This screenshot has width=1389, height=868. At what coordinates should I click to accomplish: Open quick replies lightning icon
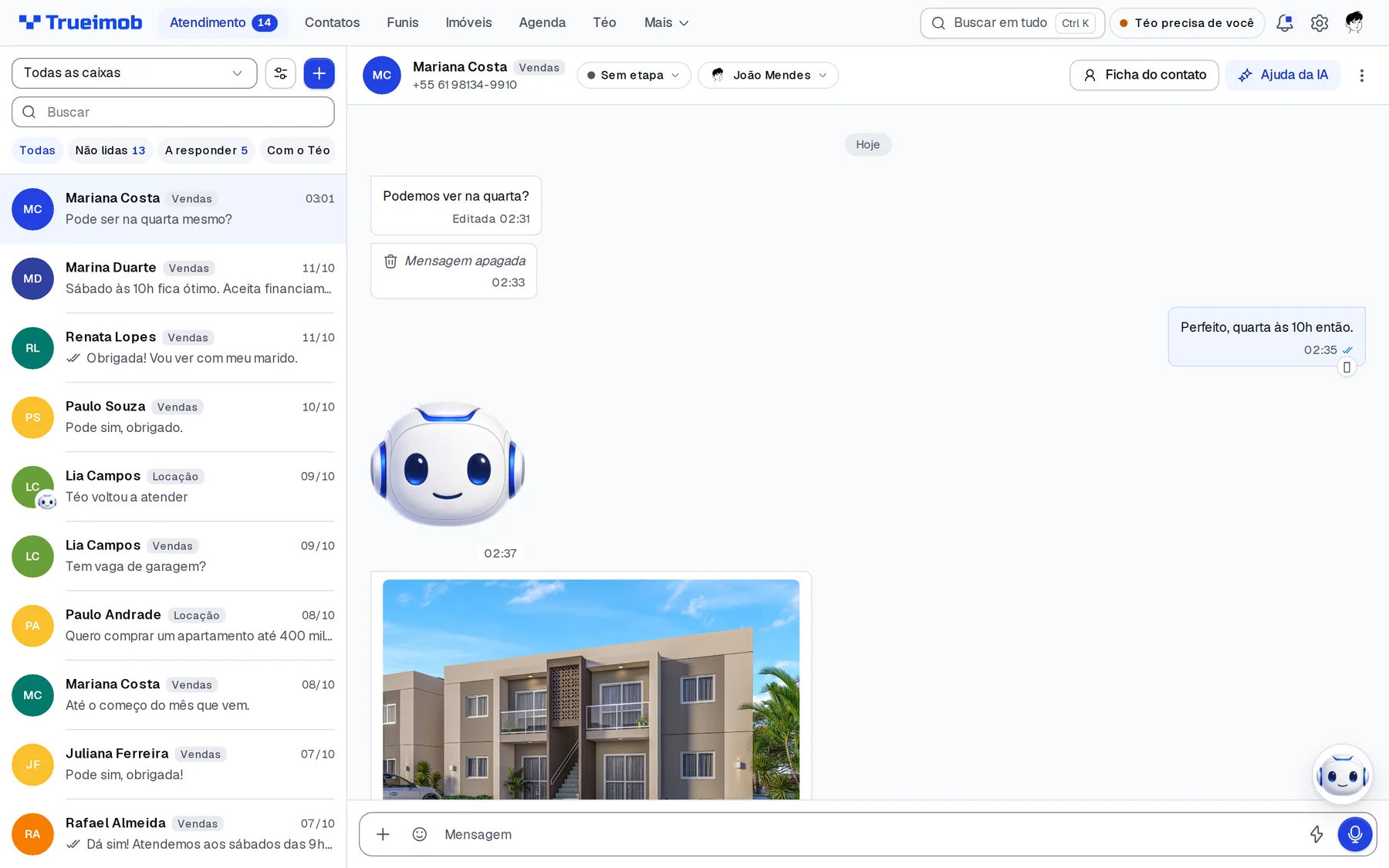(1316, 834)
